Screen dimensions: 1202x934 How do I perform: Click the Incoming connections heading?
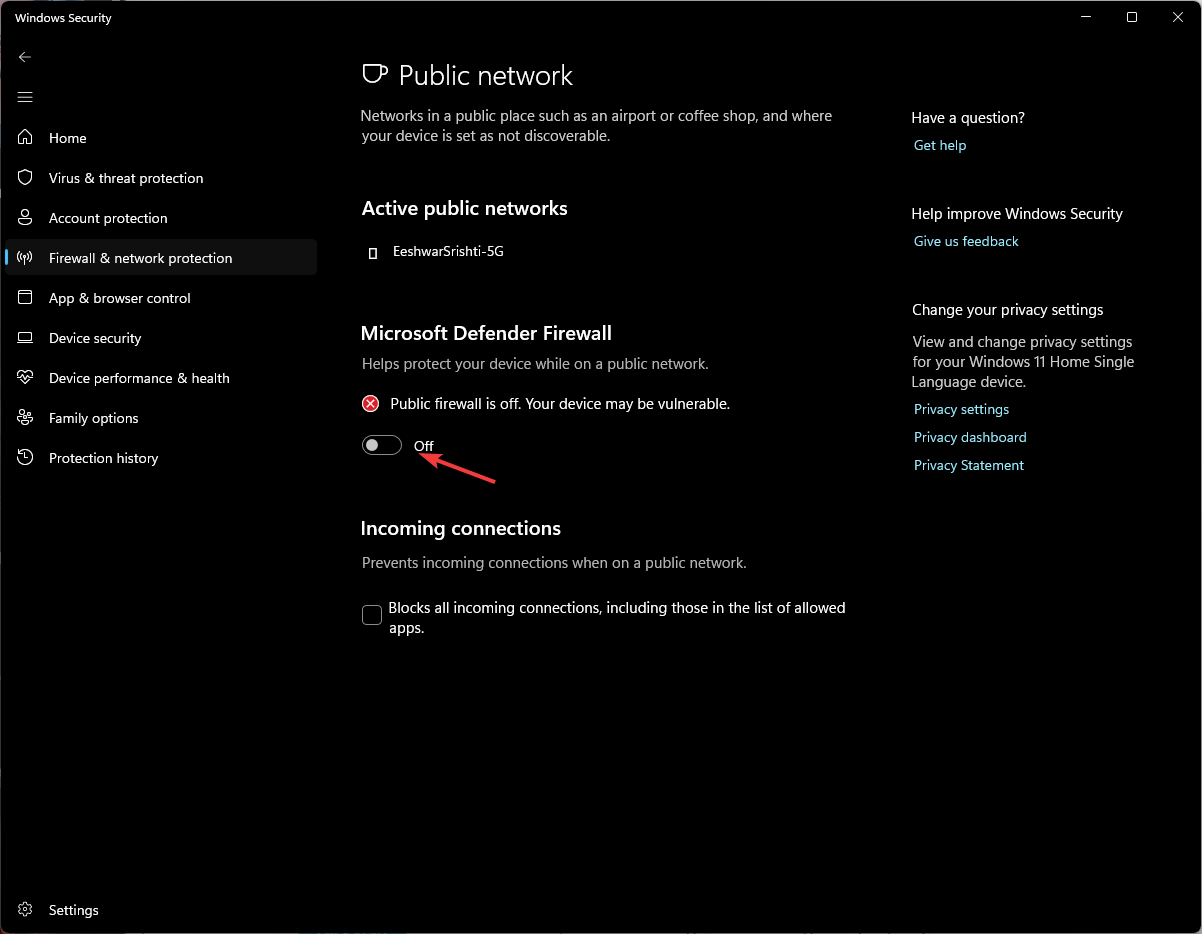(x=461, y=528)
